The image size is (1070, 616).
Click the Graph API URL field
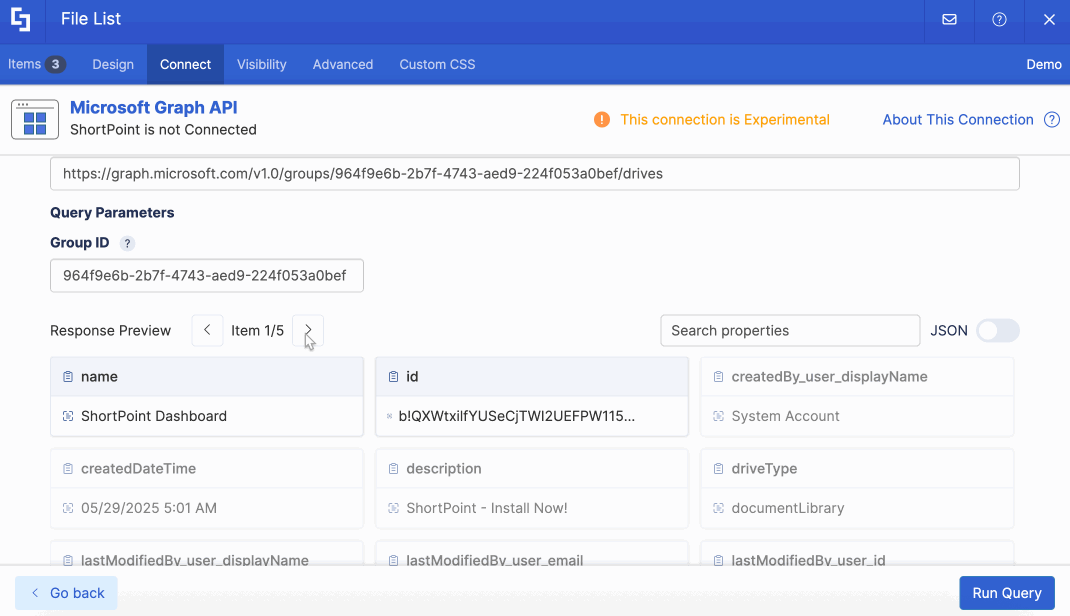[534, 173]
